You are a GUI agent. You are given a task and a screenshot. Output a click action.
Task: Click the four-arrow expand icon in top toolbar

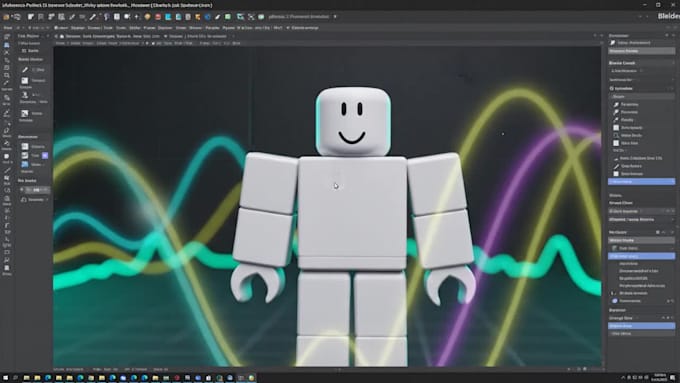point(251,16)
